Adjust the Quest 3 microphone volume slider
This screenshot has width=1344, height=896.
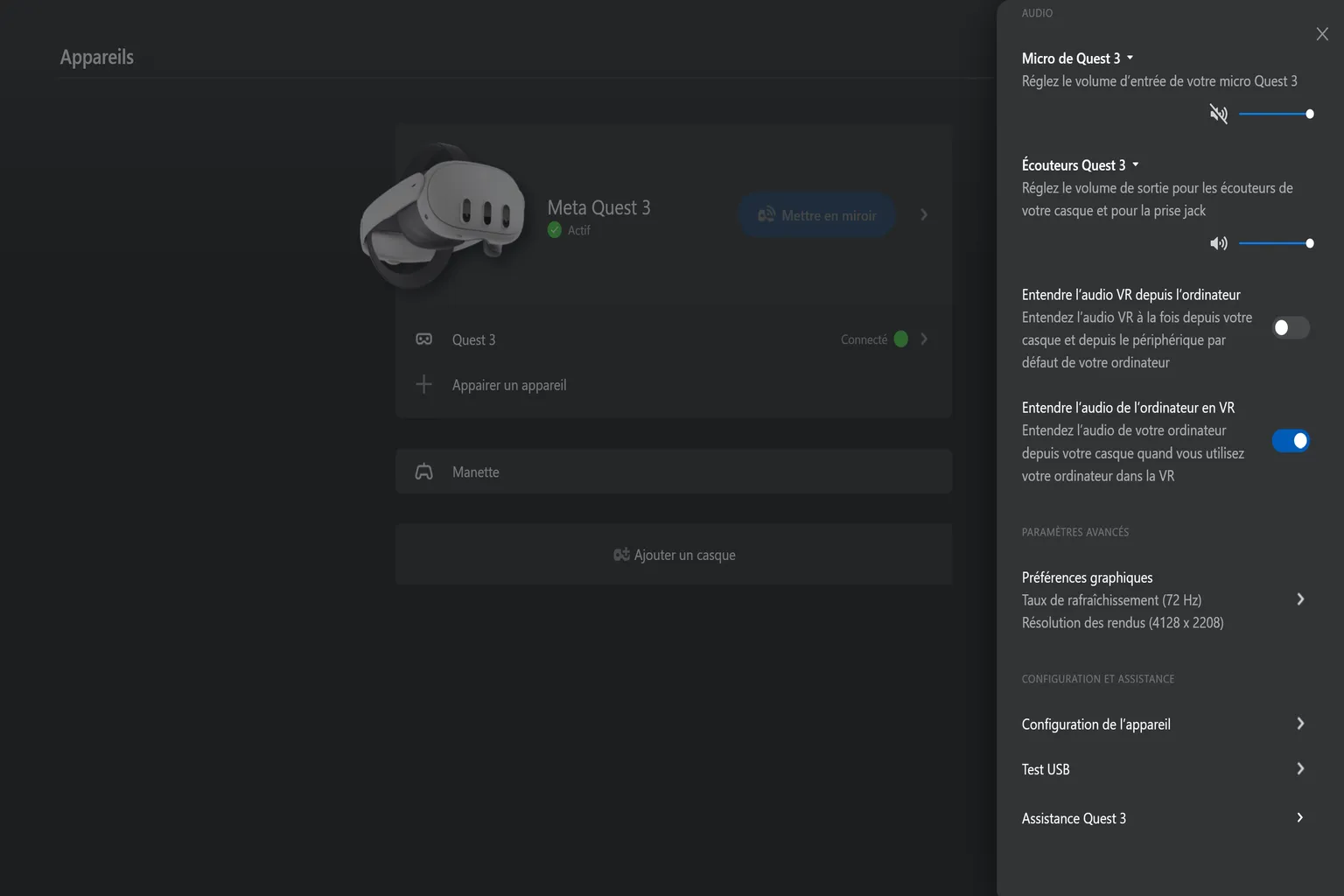pyautogui.click(x=1277, y=114)
